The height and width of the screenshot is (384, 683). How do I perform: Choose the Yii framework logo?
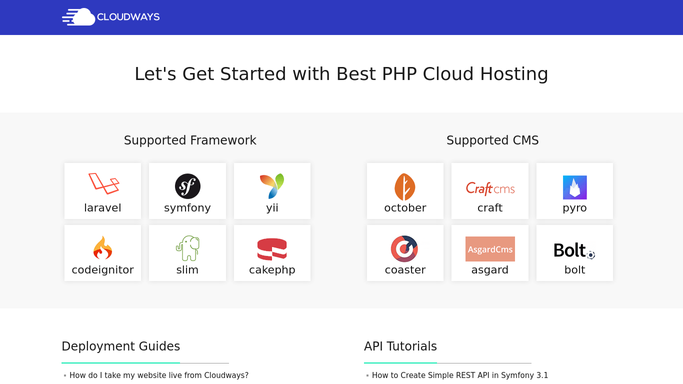[x=272, y=185]
